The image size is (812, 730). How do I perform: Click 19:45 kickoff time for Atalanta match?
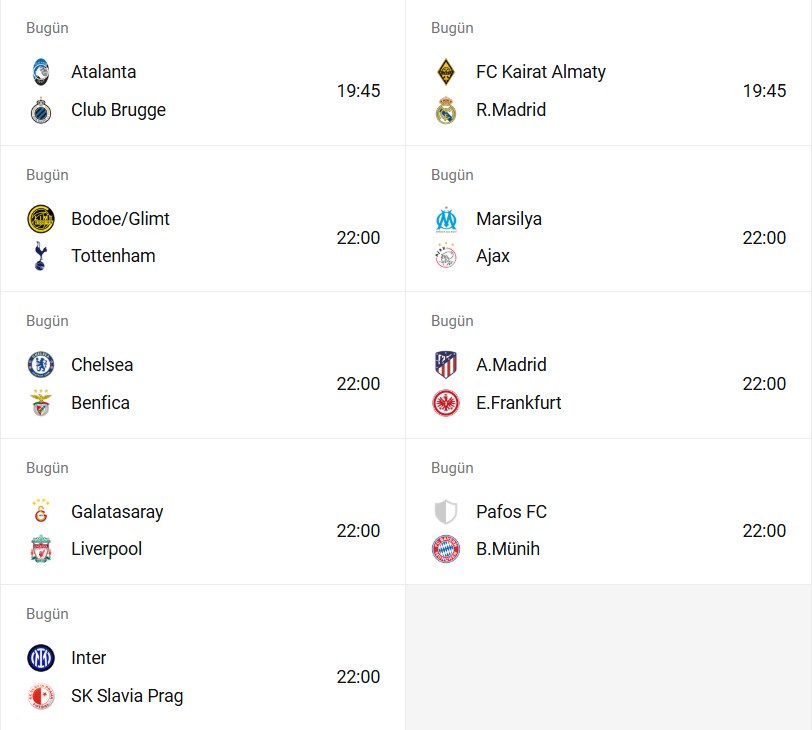point(358,91)
